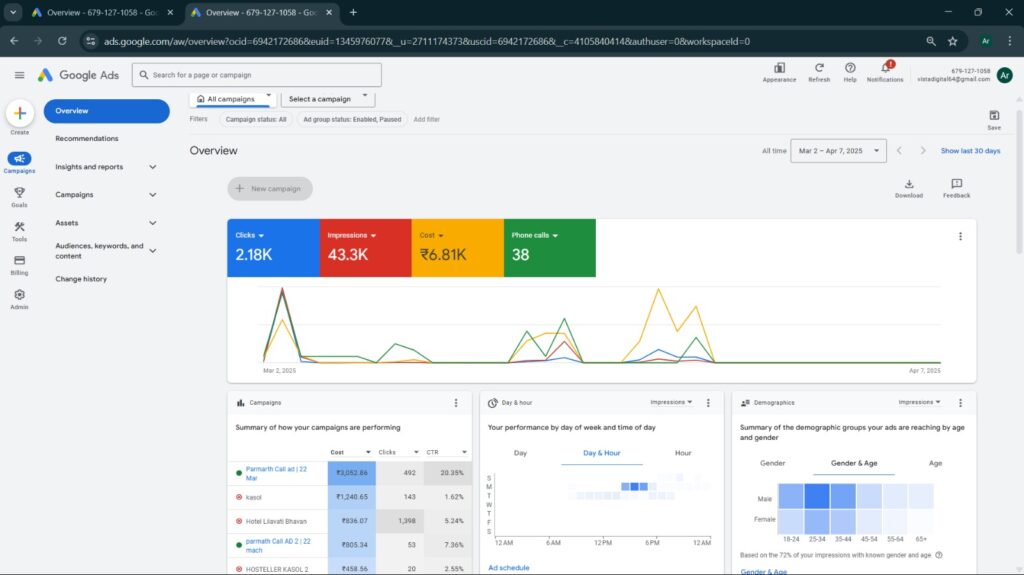Screen dimensions: 1024x575
Task: Click the Google Ads logo
Action: point(78,75)
